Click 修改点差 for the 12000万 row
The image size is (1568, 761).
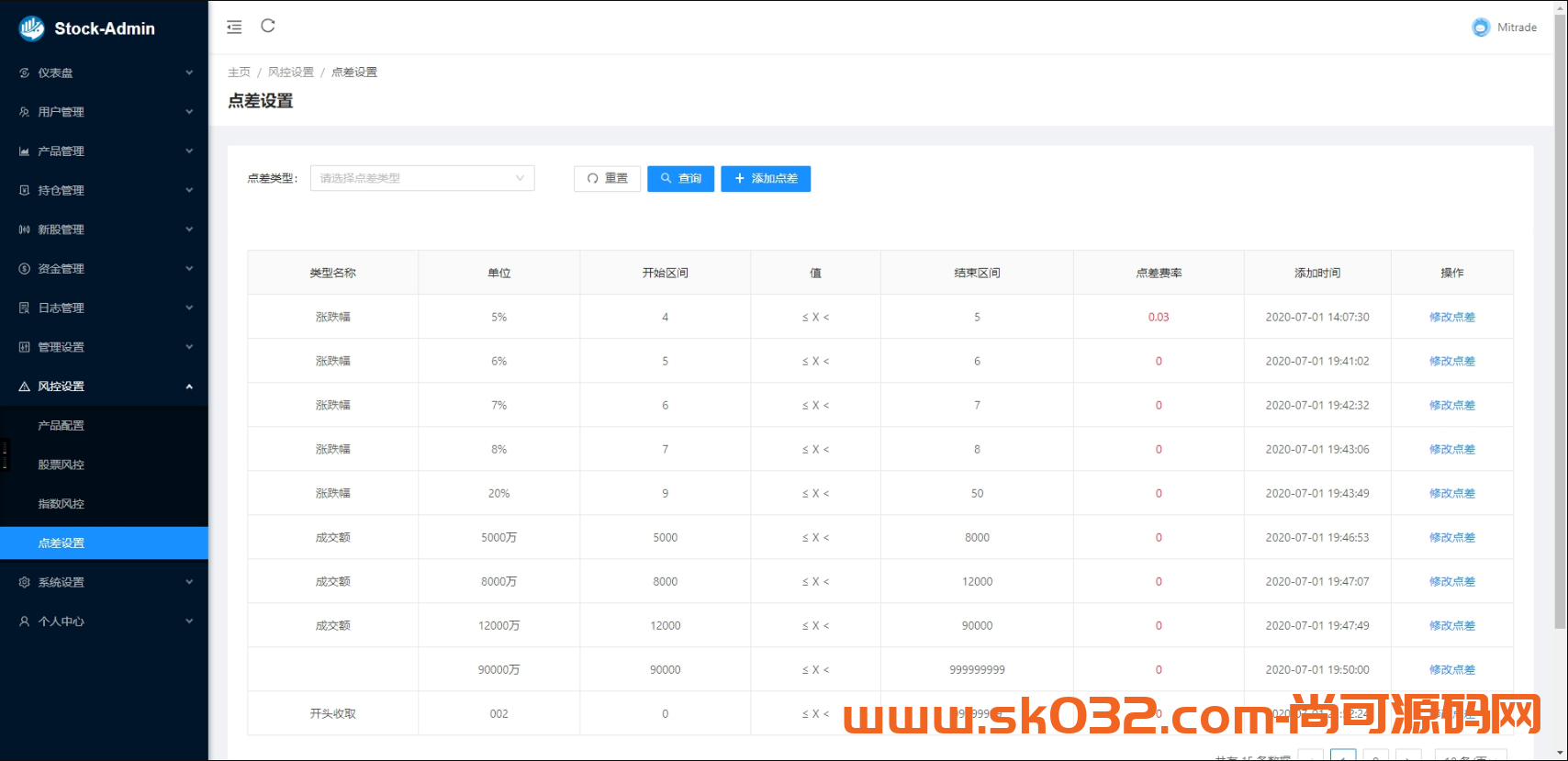point(1451,625)
